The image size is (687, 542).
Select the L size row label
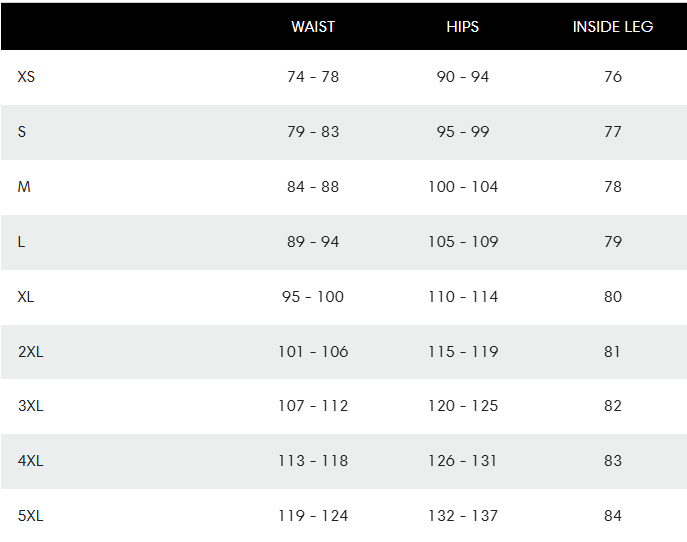pos(21,241)
